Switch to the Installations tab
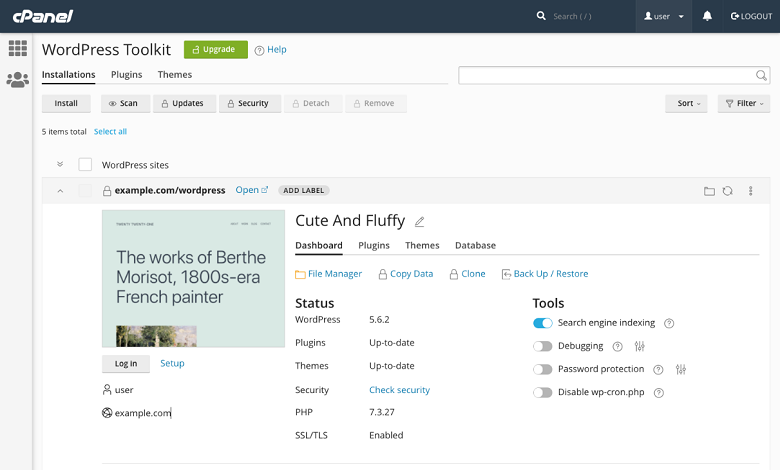Viewport: 780px width, 470px height. [69, 75]
